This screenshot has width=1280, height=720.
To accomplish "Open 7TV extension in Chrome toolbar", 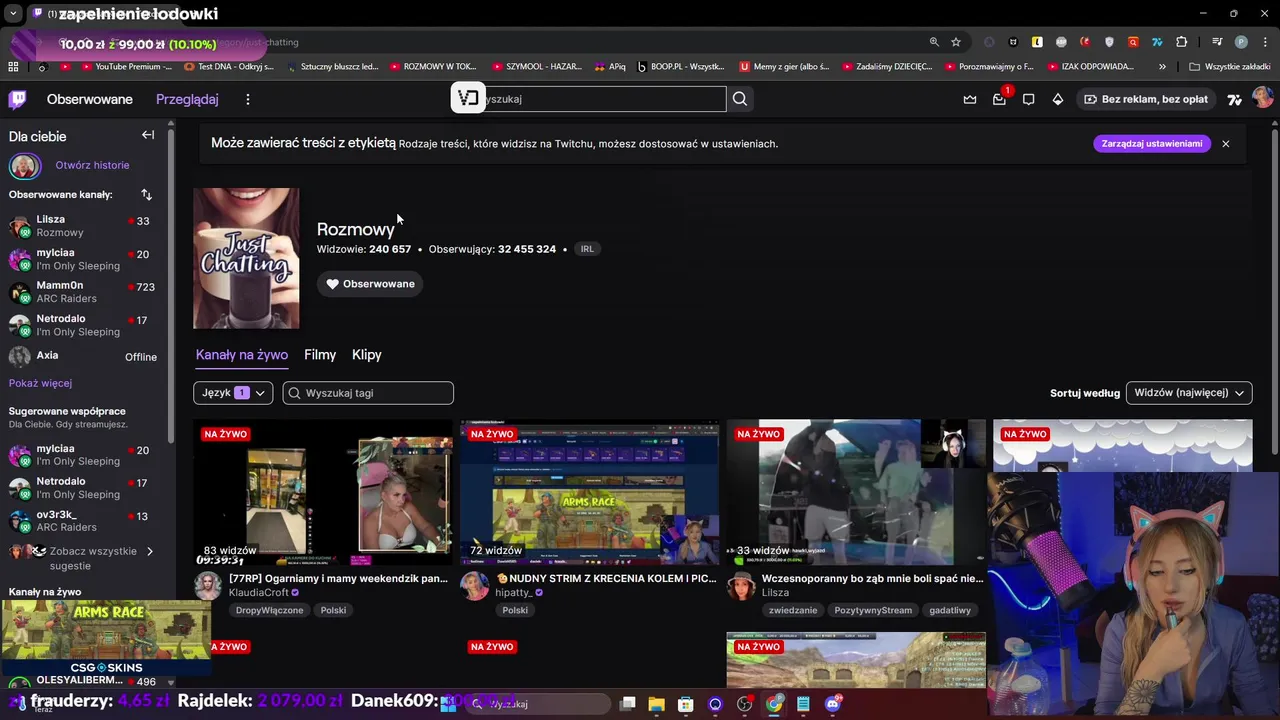I will [x=1157, y=42].
